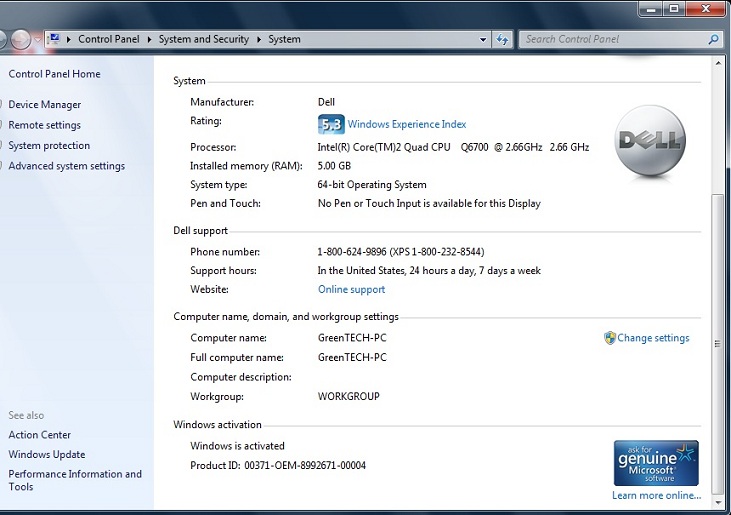
Task: Maximize the System window
Action: [x=674, y=8]
